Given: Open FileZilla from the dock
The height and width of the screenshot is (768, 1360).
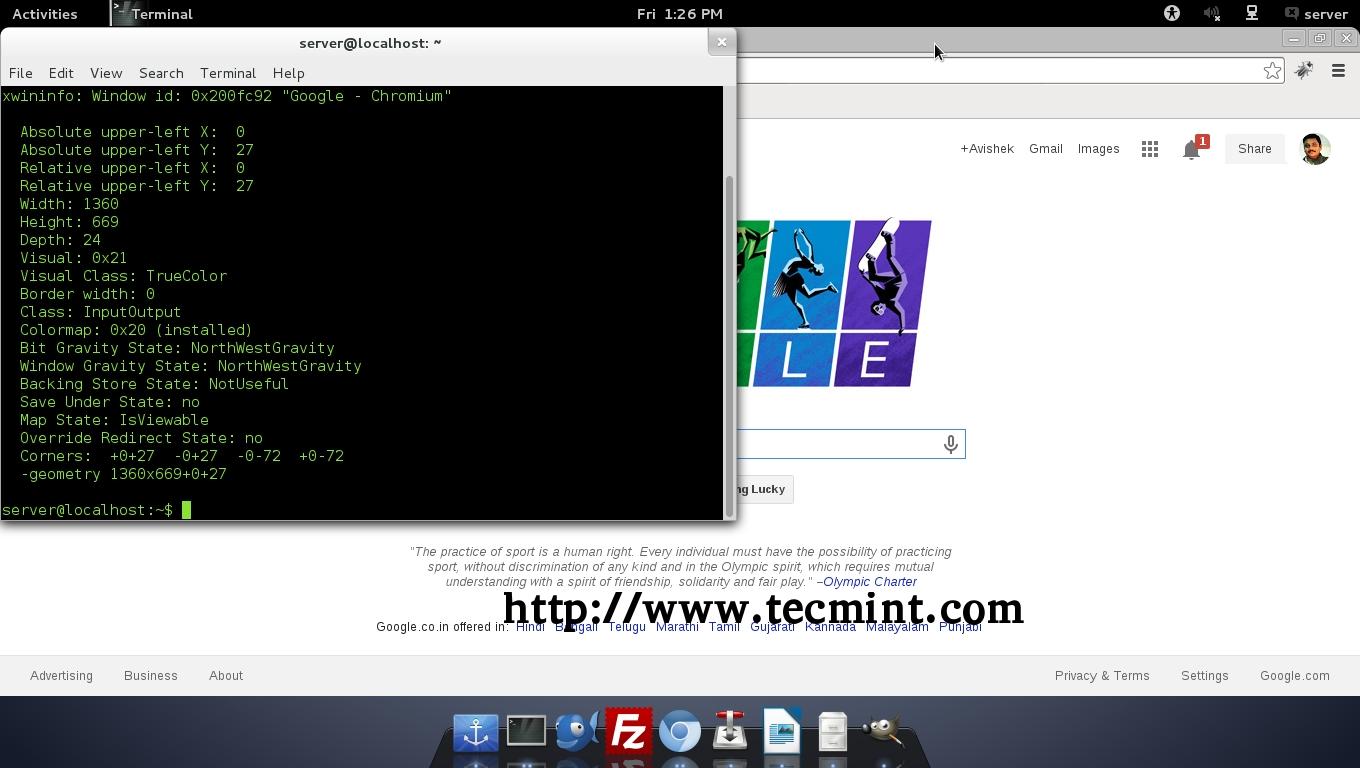Looking at the screenshot, I should click(629, 730).
